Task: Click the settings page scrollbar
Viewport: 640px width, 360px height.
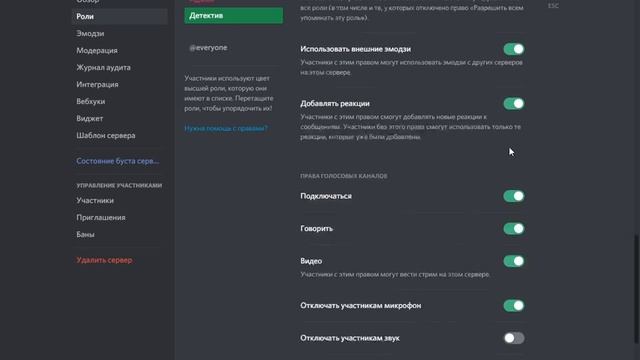Action: (637, 289)
